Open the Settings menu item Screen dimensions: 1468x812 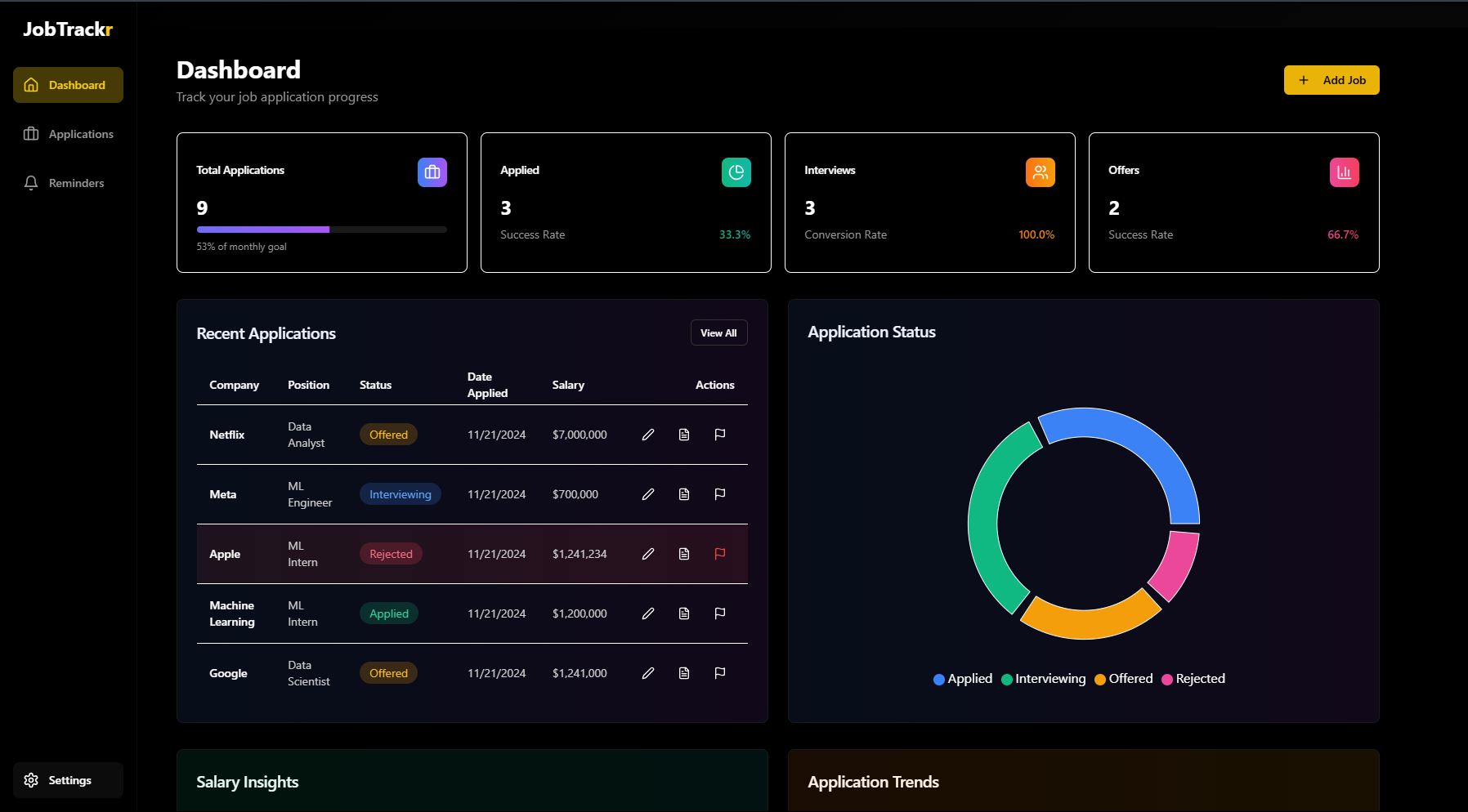coord(68,780)
